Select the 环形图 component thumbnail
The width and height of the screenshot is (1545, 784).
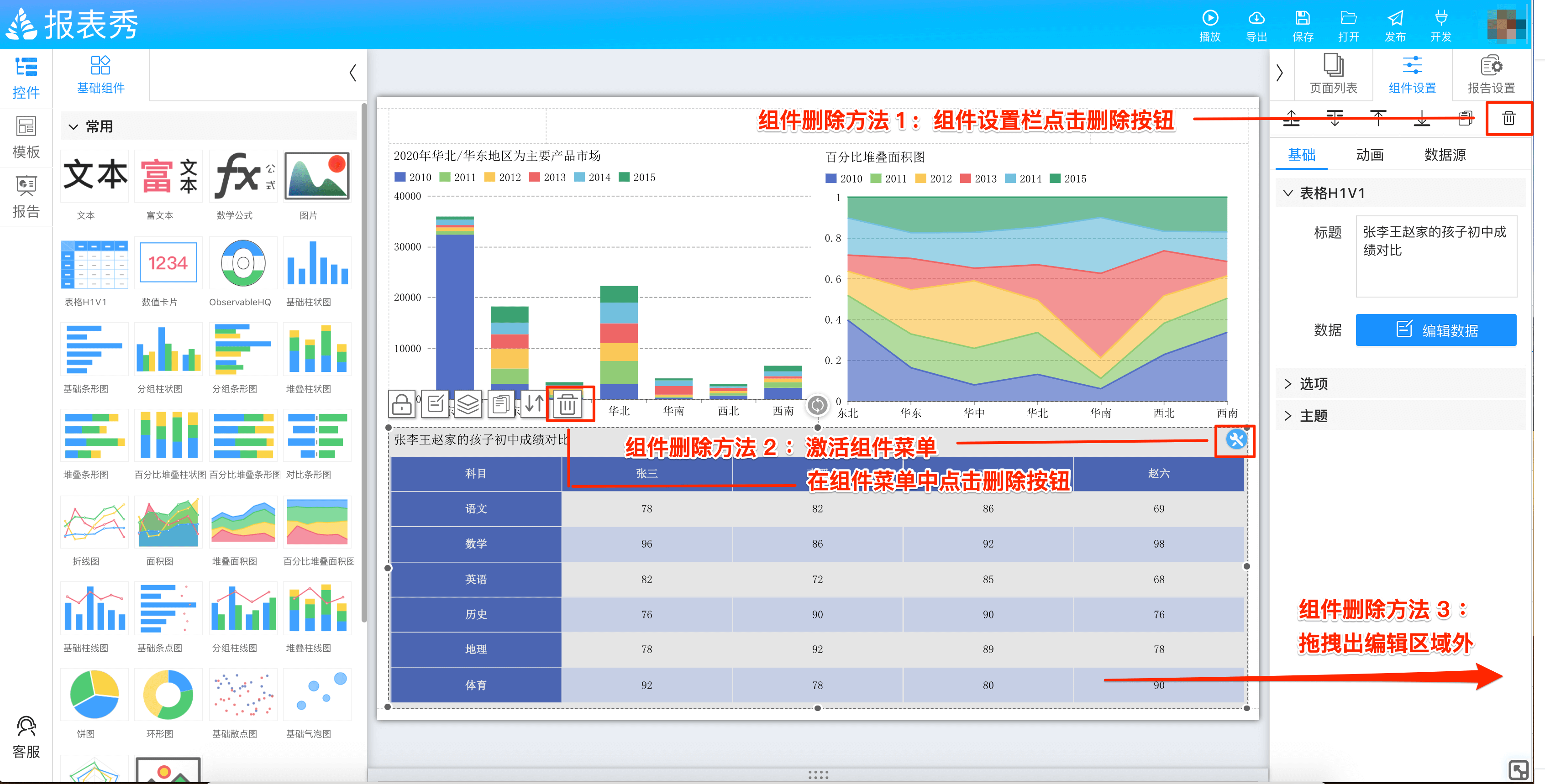click(168, 694)
